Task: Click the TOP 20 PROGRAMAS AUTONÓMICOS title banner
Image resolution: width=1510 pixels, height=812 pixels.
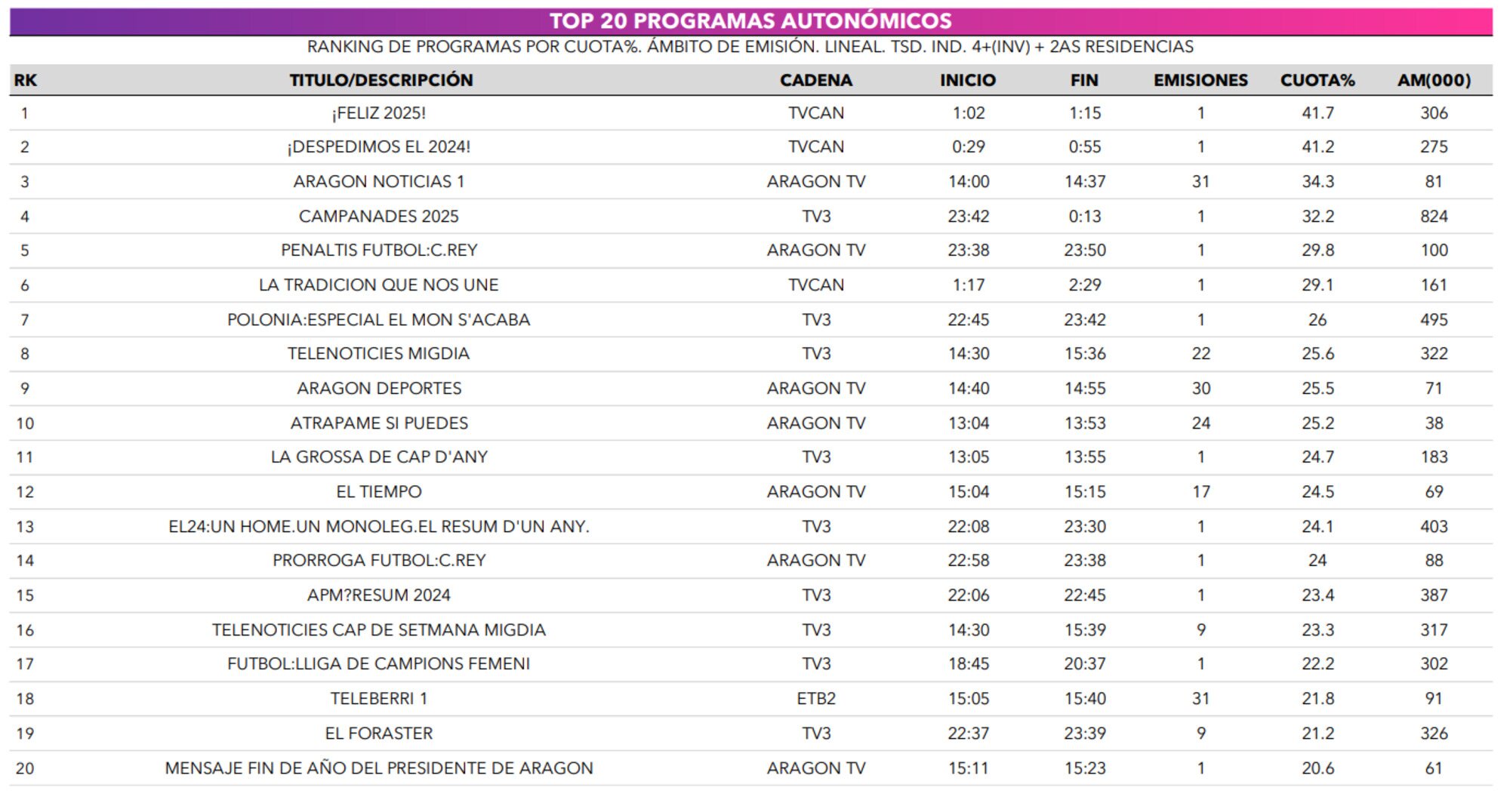Action: (750, 21)
